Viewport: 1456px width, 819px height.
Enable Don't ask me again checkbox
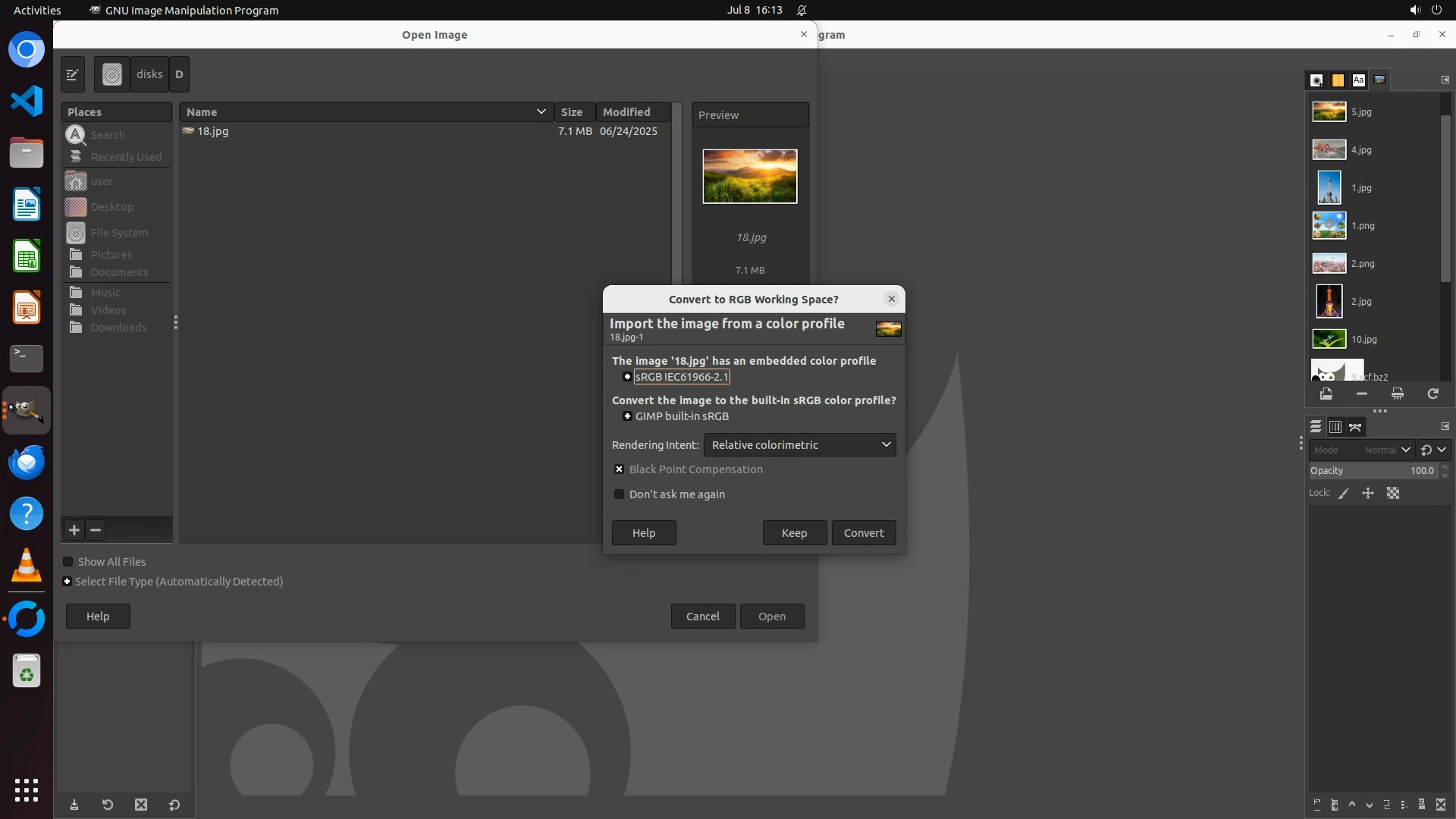619,494
